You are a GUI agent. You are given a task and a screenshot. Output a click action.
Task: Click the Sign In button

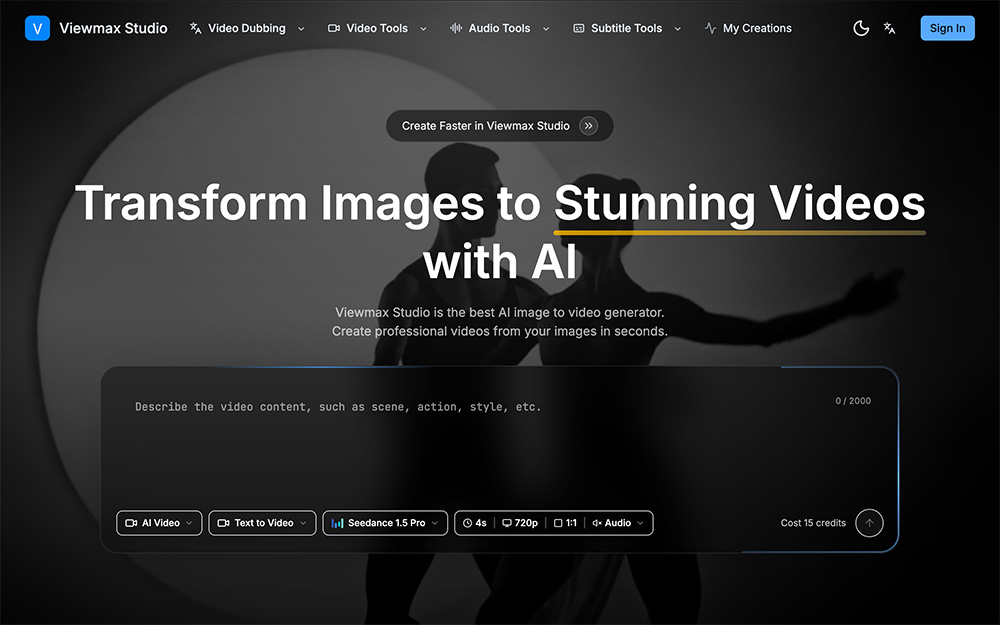tap(947, 28)
